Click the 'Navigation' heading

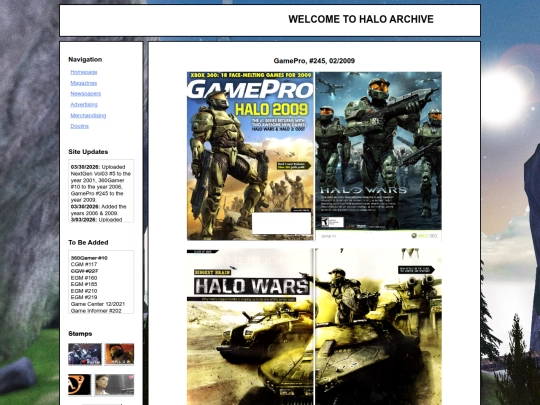[x=85, y=59]
